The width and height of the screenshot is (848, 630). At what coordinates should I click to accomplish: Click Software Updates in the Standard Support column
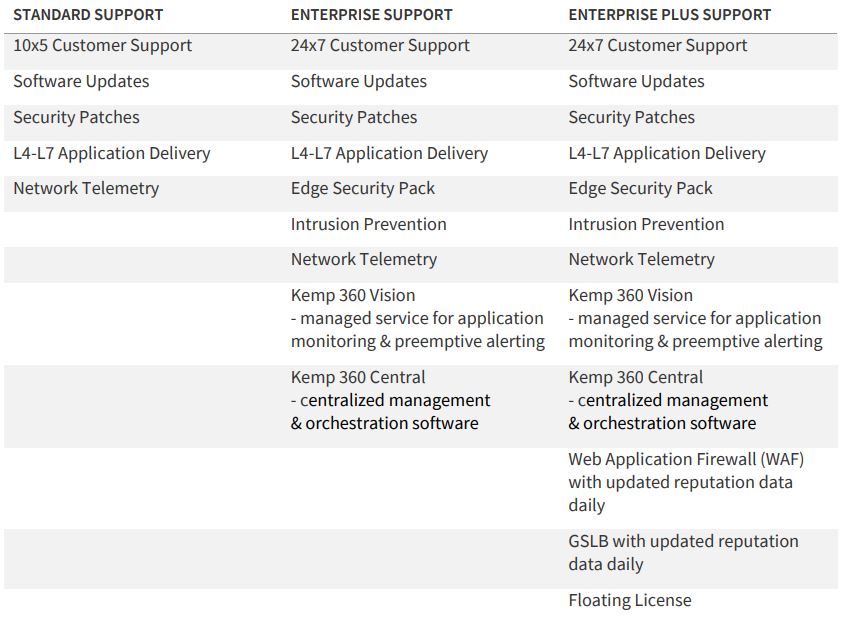81,82
